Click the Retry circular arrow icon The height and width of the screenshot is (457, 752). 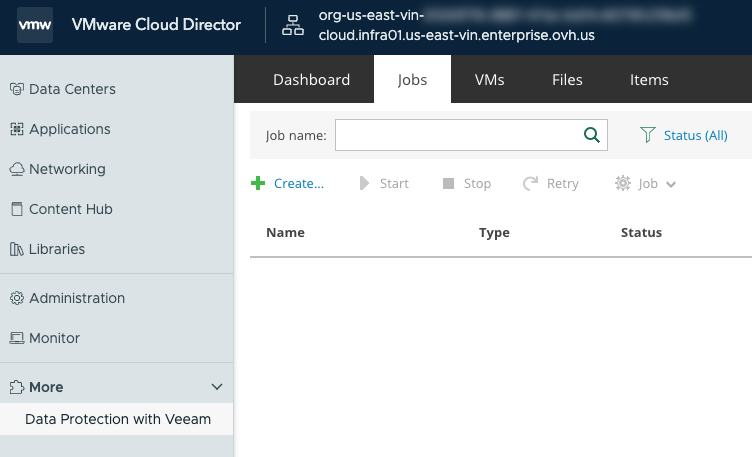click(530, 183)
